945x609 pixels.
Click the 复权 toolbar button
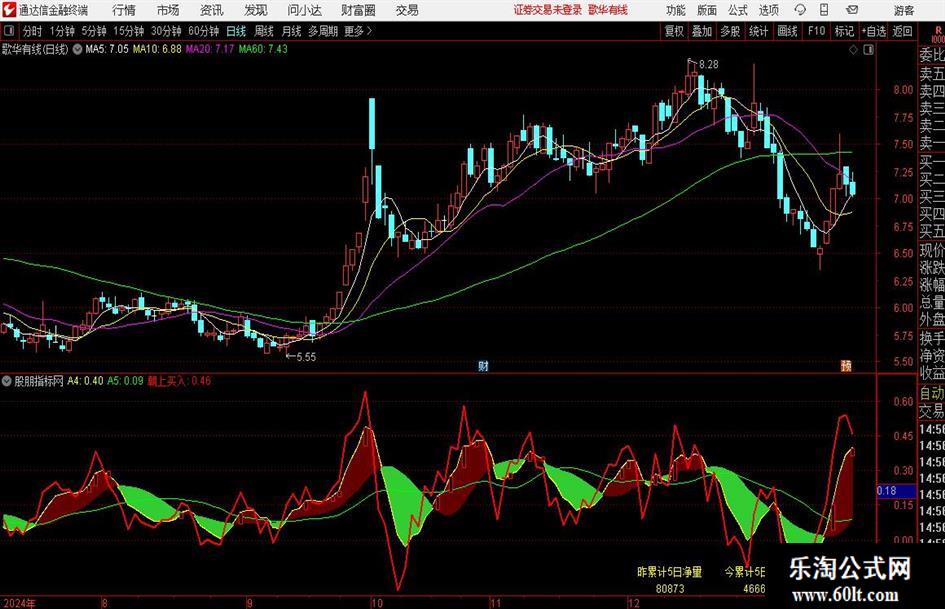point(674,31)
